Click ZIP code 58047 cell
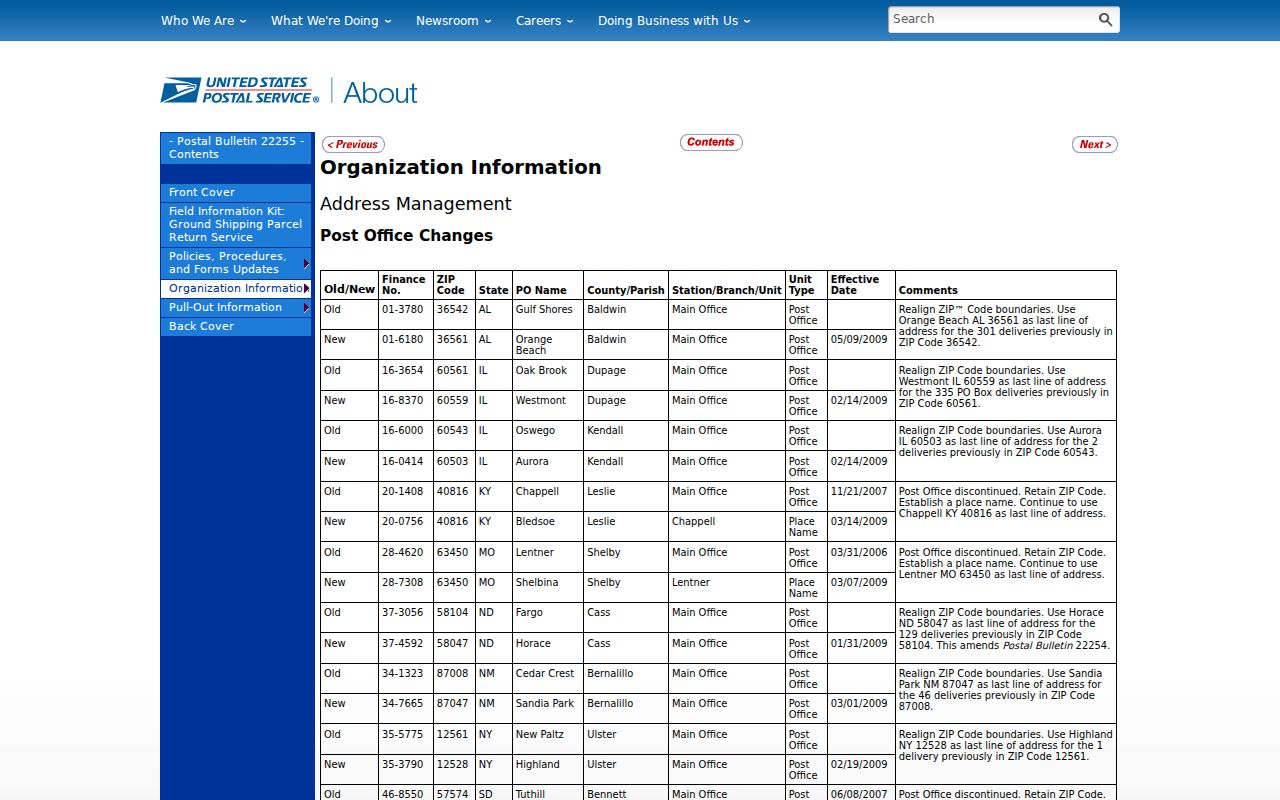 click(454, 648)
